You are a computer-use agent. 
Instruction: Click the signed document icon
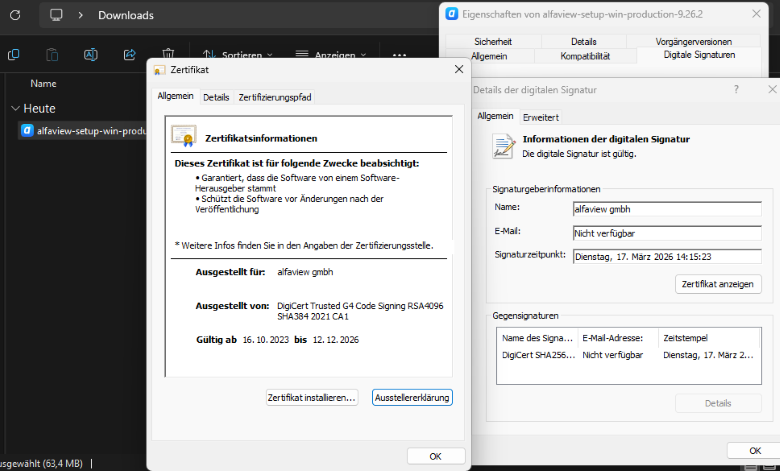503,146
